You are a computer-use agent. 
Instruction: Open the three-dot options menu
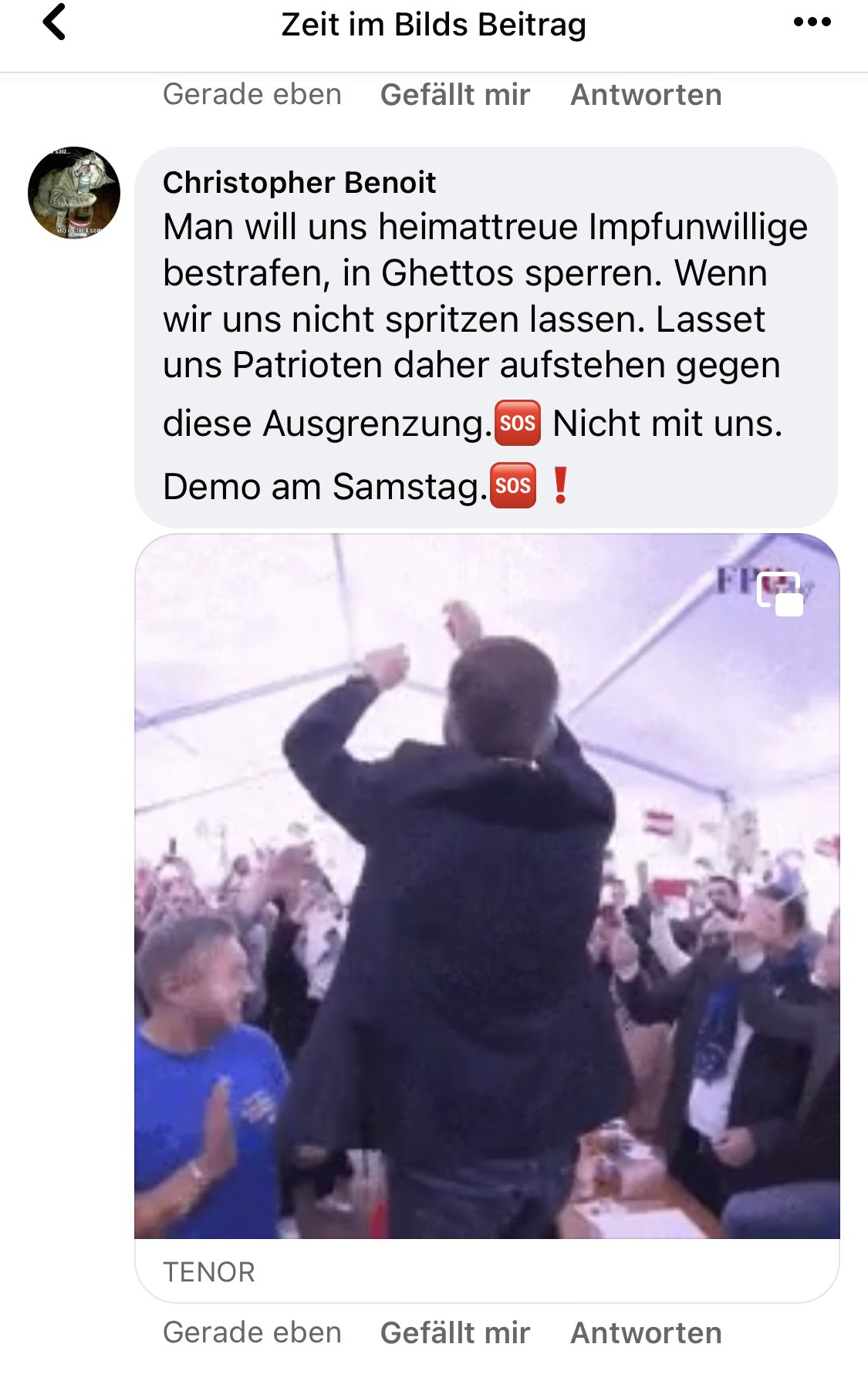coord(812,22)
